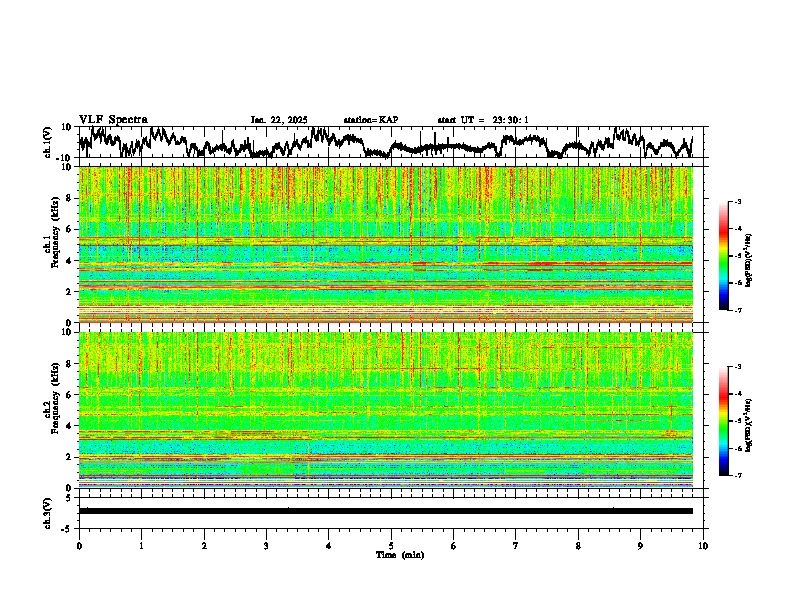
Task: Click tick label "0" on the Time axis
Action: [x=79, y=546]
